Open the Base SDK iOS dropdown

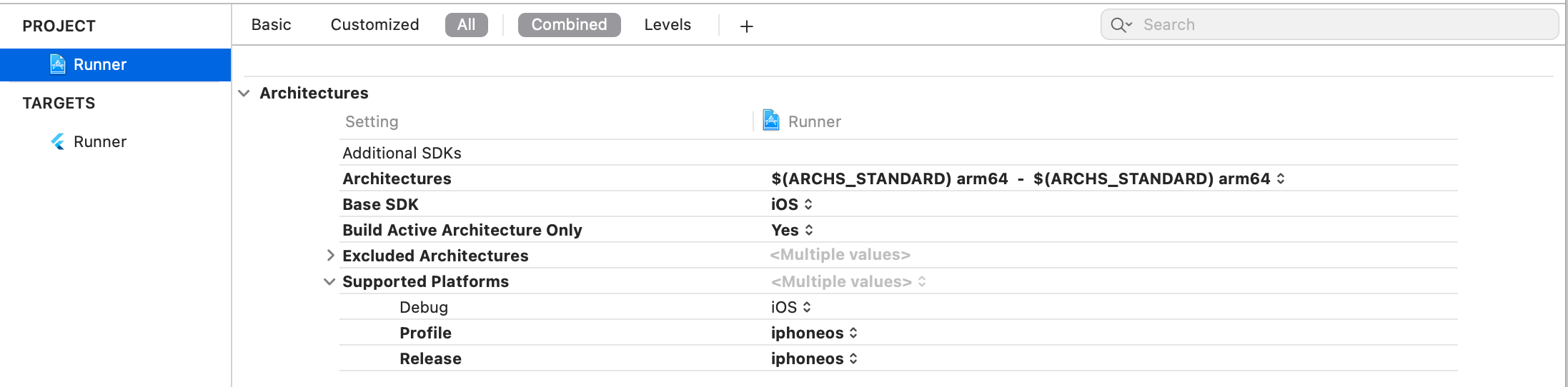point(792,204)
